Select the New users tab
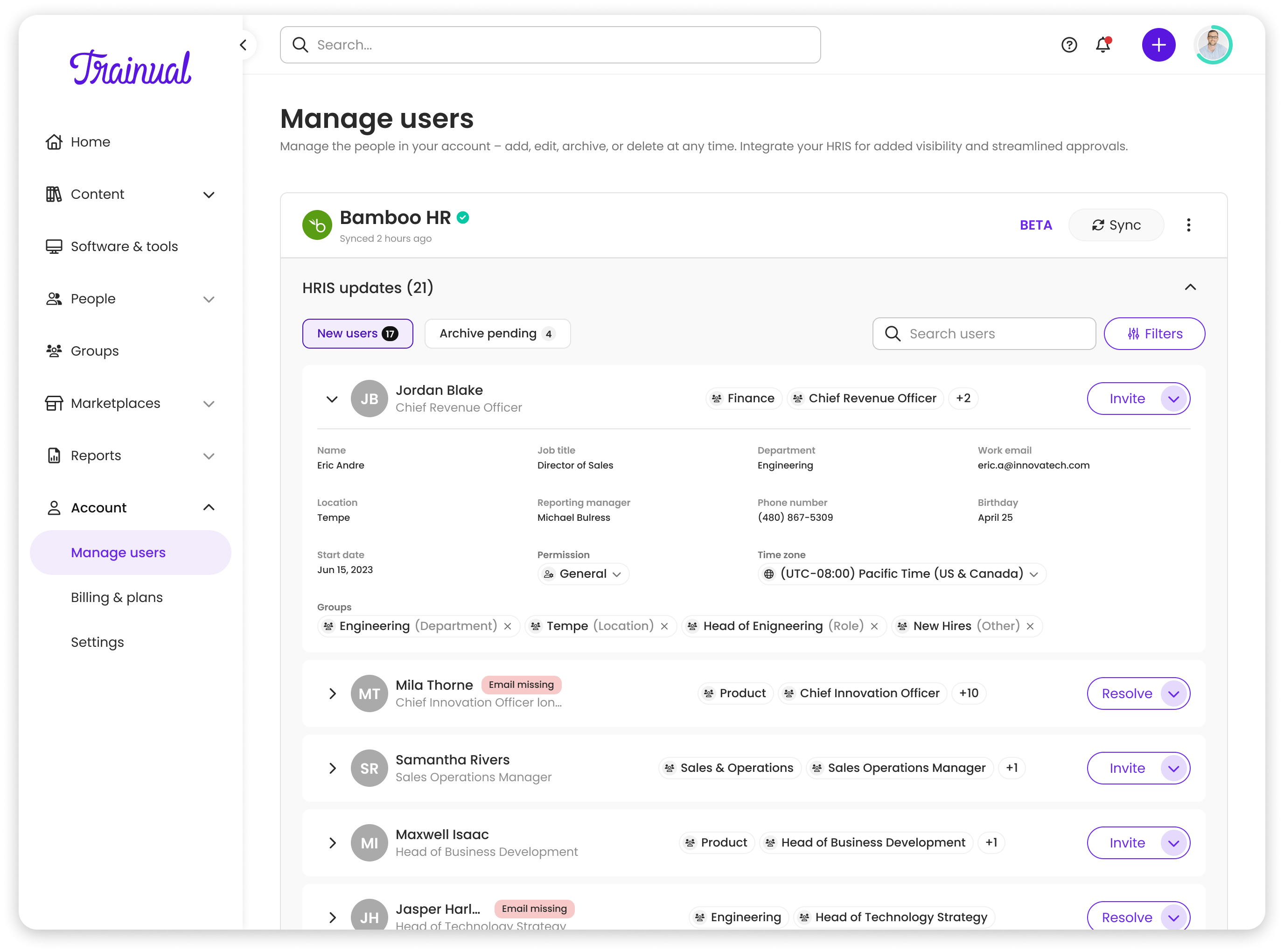This screenshot has height=952, width=1284. coord(358,334)
